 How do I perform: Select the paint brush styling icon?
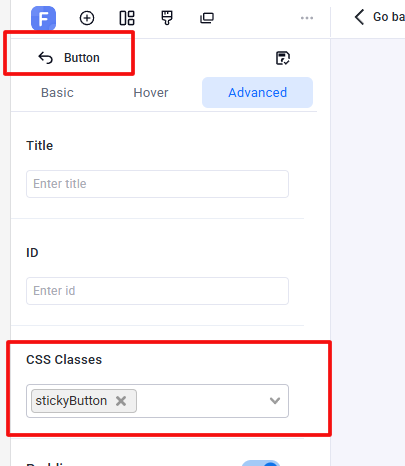(x=167, y=18)
